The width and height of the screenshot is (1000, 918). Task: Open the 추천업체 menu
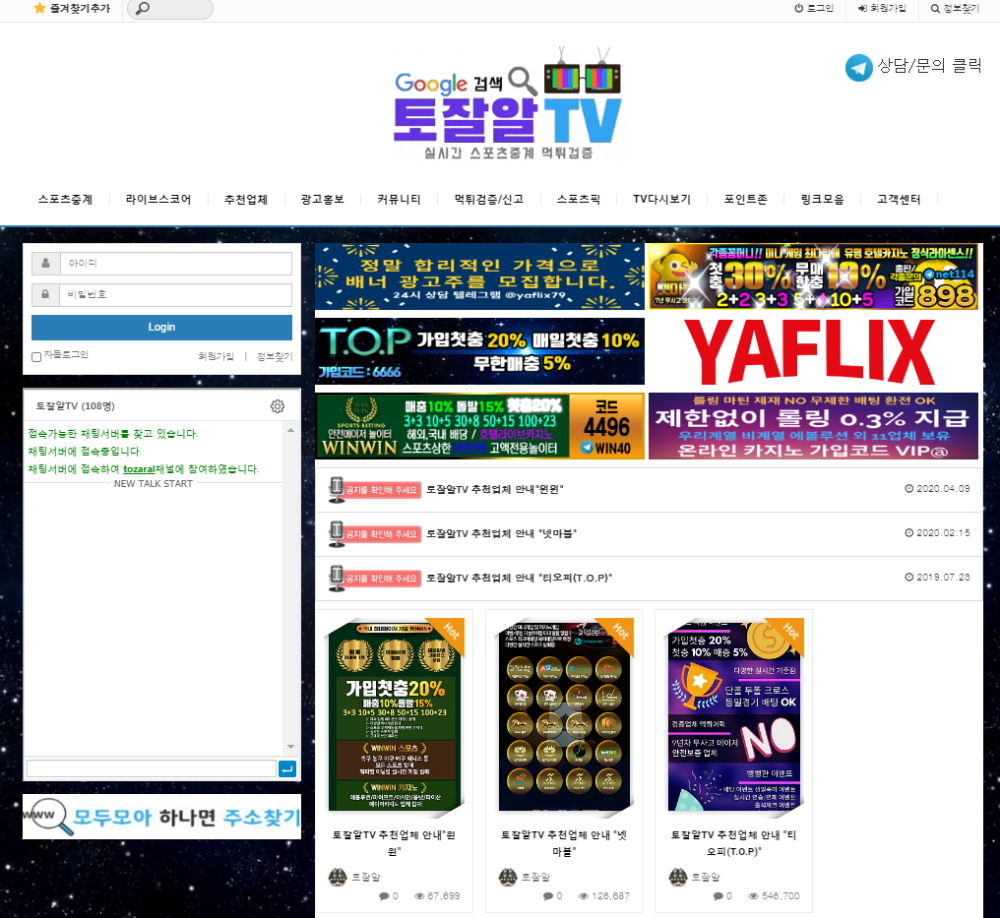246,199
